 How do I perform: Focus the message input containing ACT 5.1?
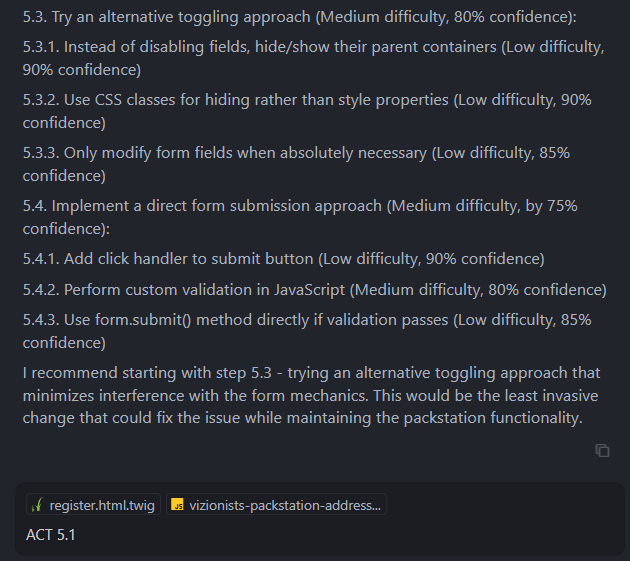coord(319,535)
